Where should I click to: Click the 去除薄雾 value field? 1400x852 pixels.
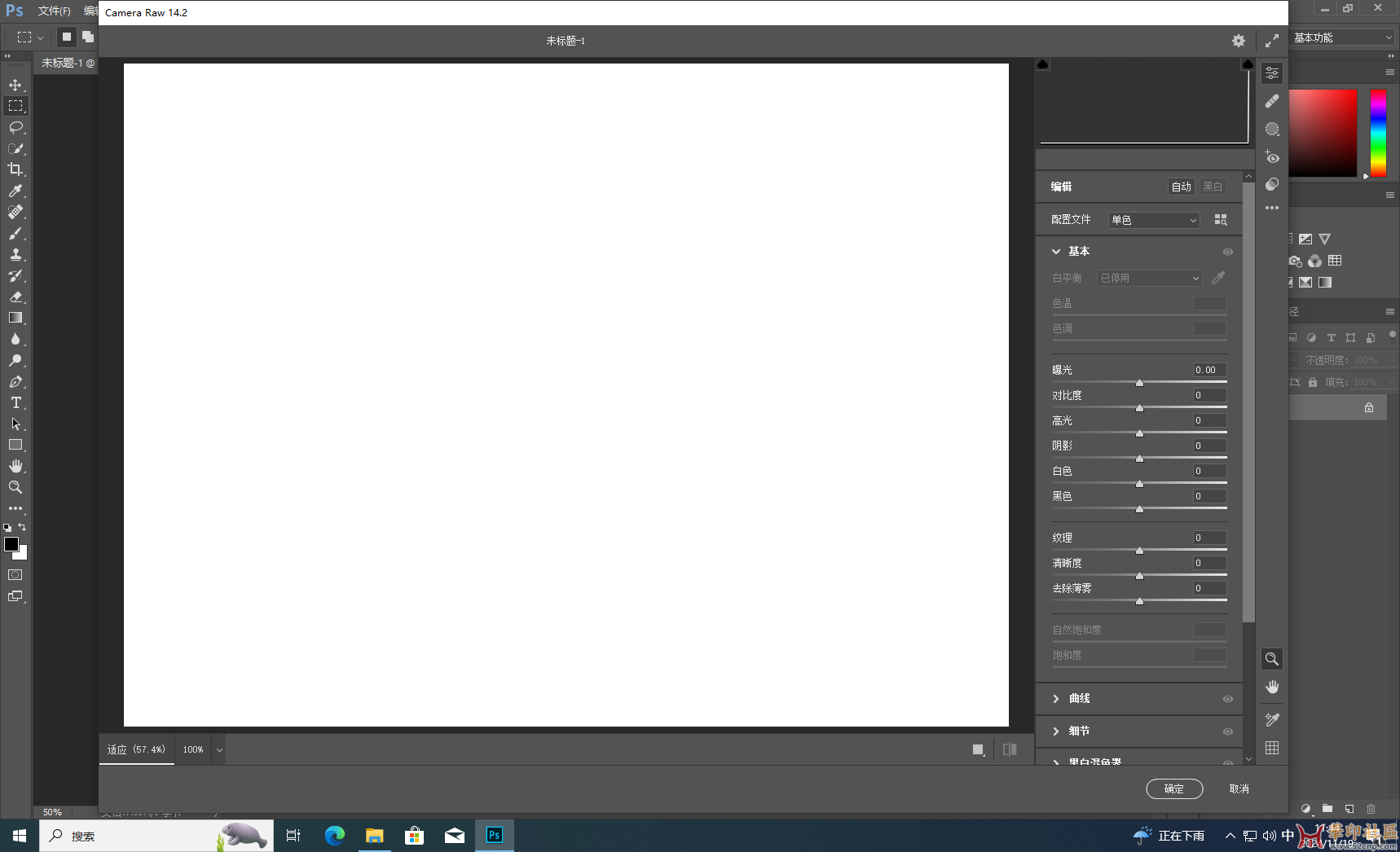pos(1209,588)
